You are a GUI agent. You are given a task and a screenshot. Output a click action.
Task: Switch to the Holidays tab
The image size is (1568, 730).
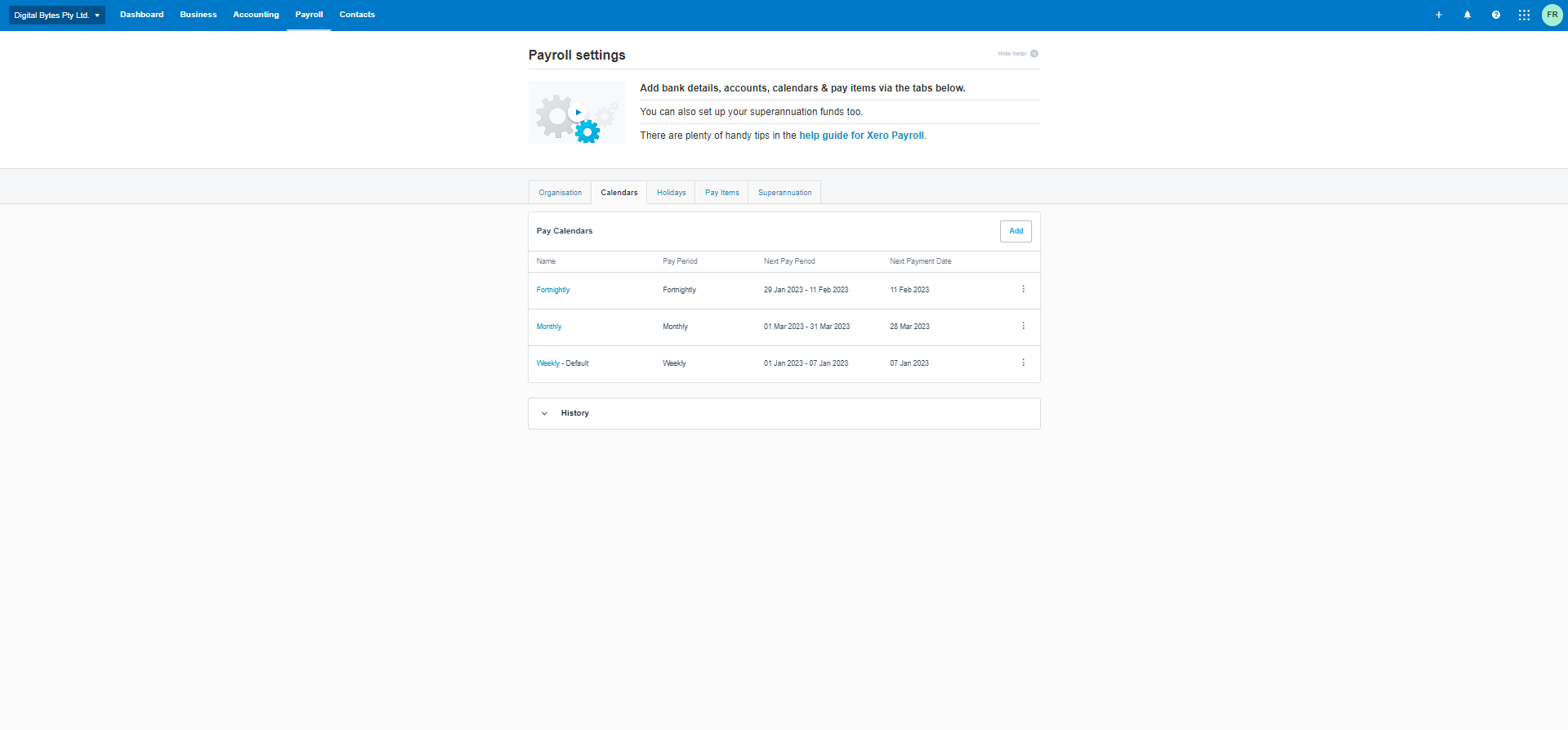[x=672, y=193]
